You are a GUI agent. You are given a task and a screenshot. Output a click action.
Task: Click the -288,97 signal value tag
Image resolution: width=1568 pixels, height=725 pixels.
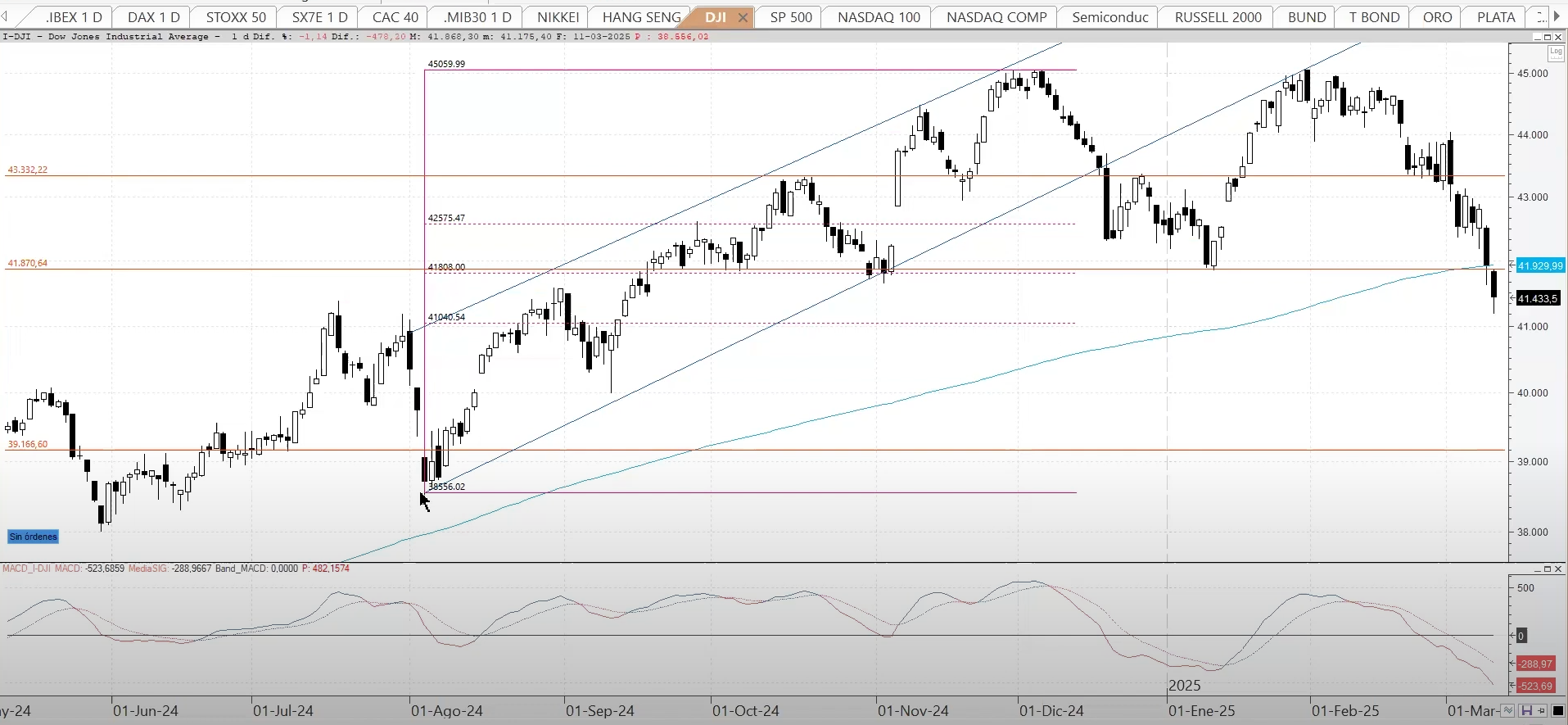pyautogui.click(x=1535, y=664)
